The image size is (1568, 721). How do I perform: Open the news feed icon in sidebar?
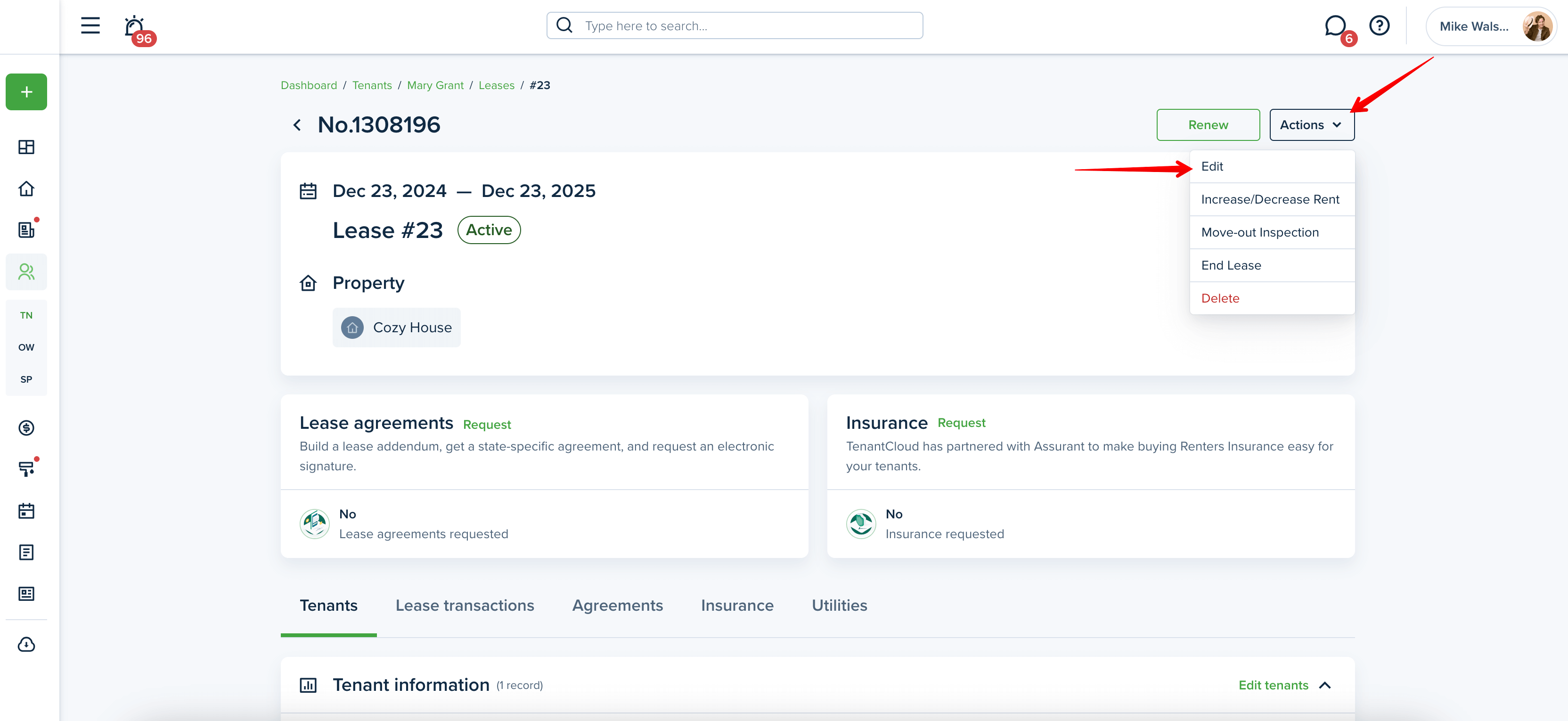[26, 594]
